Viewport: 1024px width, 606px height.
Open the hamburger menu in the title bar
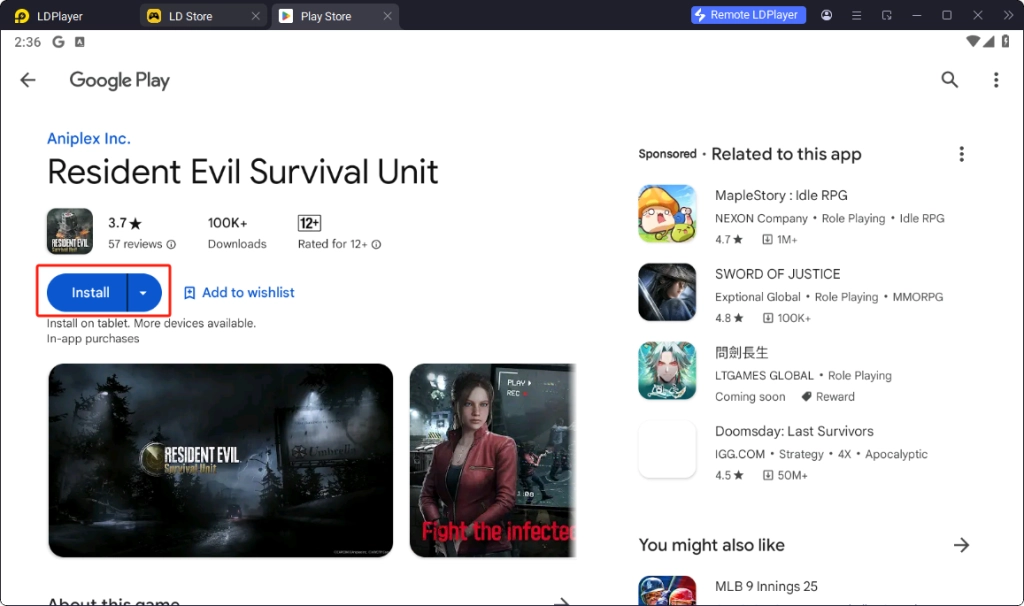point(856,15)
